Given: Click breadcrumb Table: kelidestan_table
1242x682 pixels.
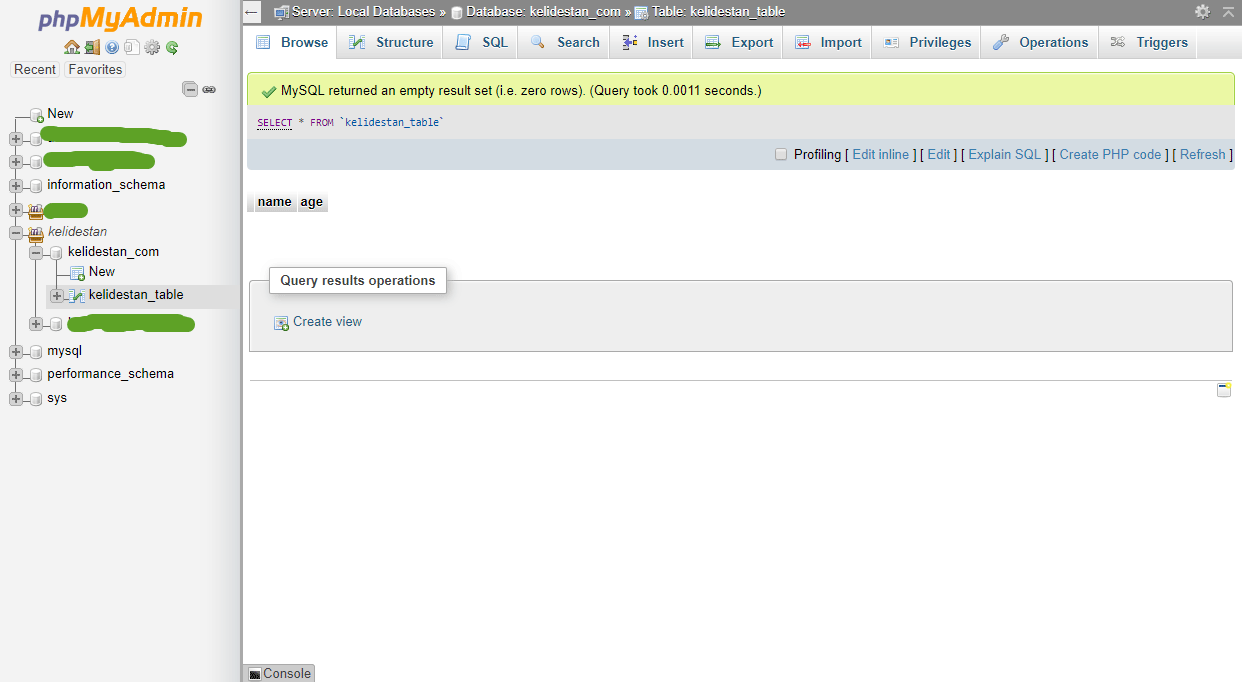Looking at the screenshot, I should [718, 12].
